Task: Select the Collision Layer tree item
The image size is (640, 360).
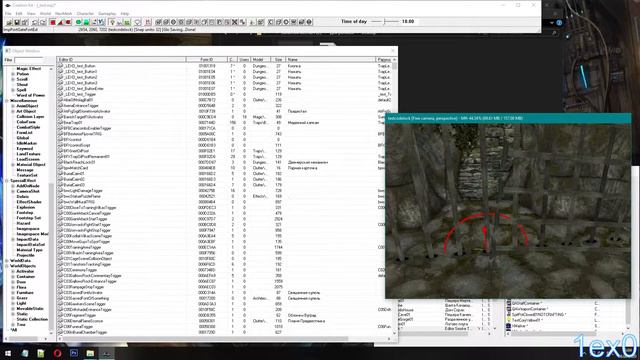Action: [x=30, y=117]
